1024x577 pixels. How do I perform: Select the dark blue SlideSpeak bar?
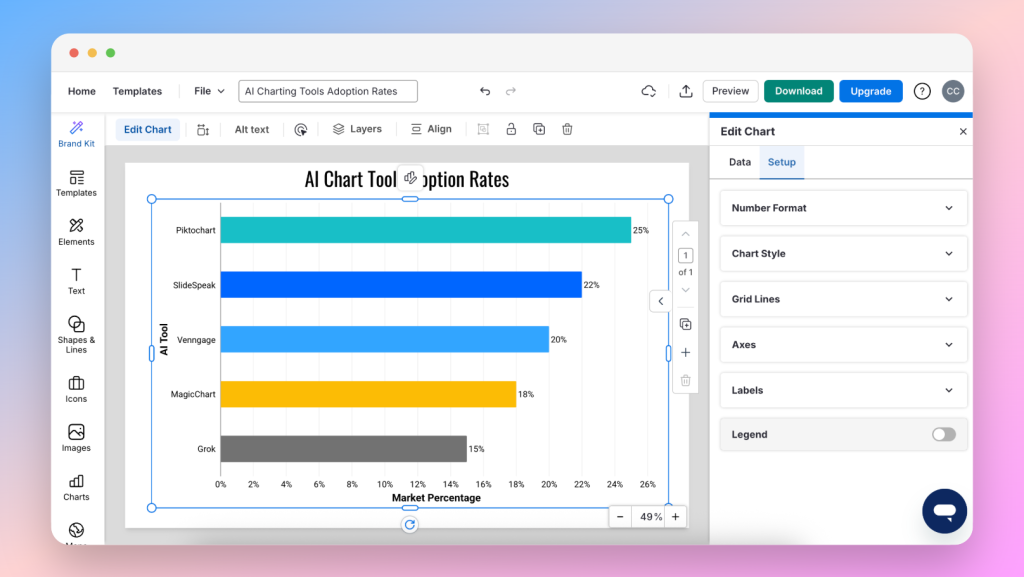point(401,285)
